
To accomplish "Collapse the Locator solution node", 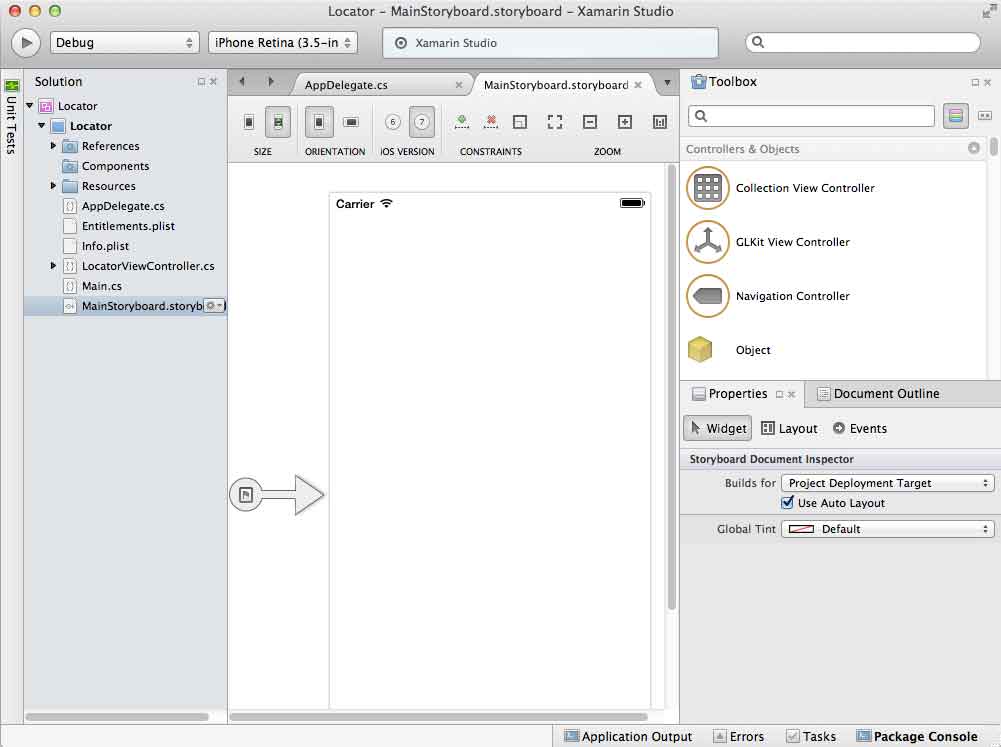I will (x=29, y=105).
